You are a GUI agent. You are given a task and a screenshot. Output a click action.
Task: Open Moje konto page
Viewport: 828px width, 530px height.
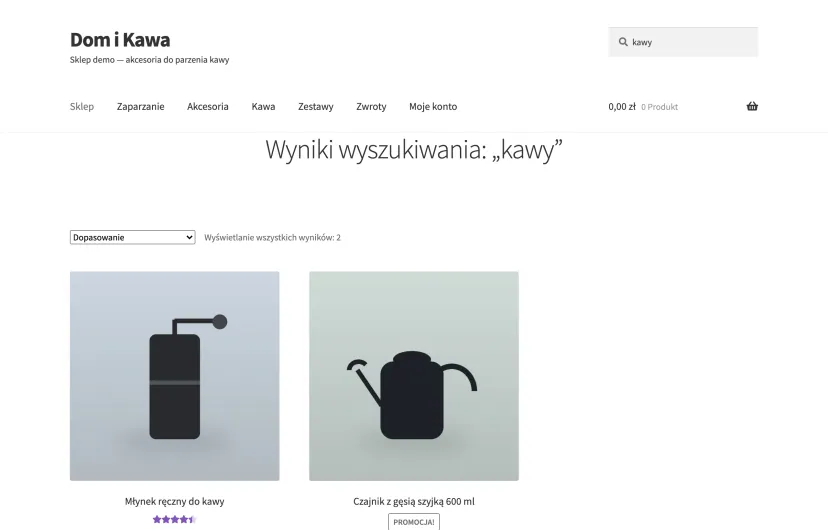click(x=433, y=106)
